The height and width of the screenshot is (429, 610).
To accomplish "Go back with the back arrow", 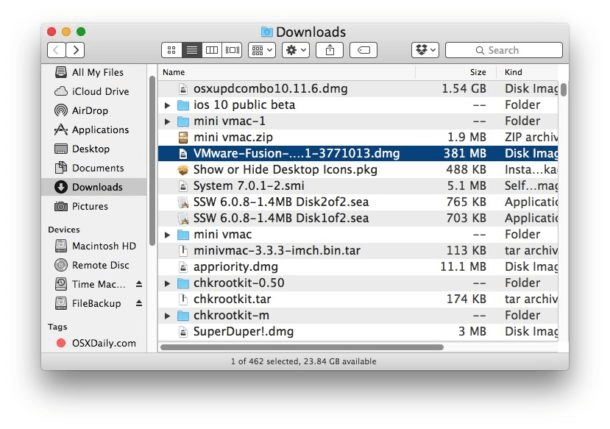I will 56,50.
